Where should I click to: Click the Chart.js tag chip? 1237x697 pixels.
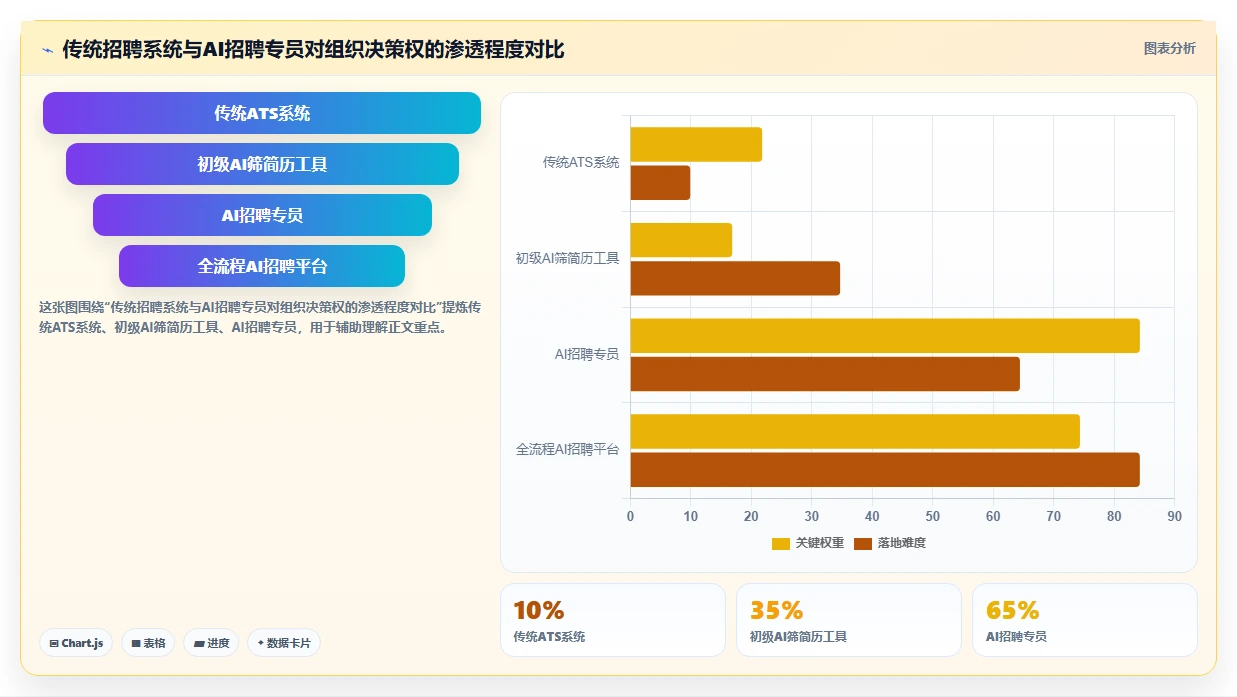pyautogui.click(x=76, y=643)
